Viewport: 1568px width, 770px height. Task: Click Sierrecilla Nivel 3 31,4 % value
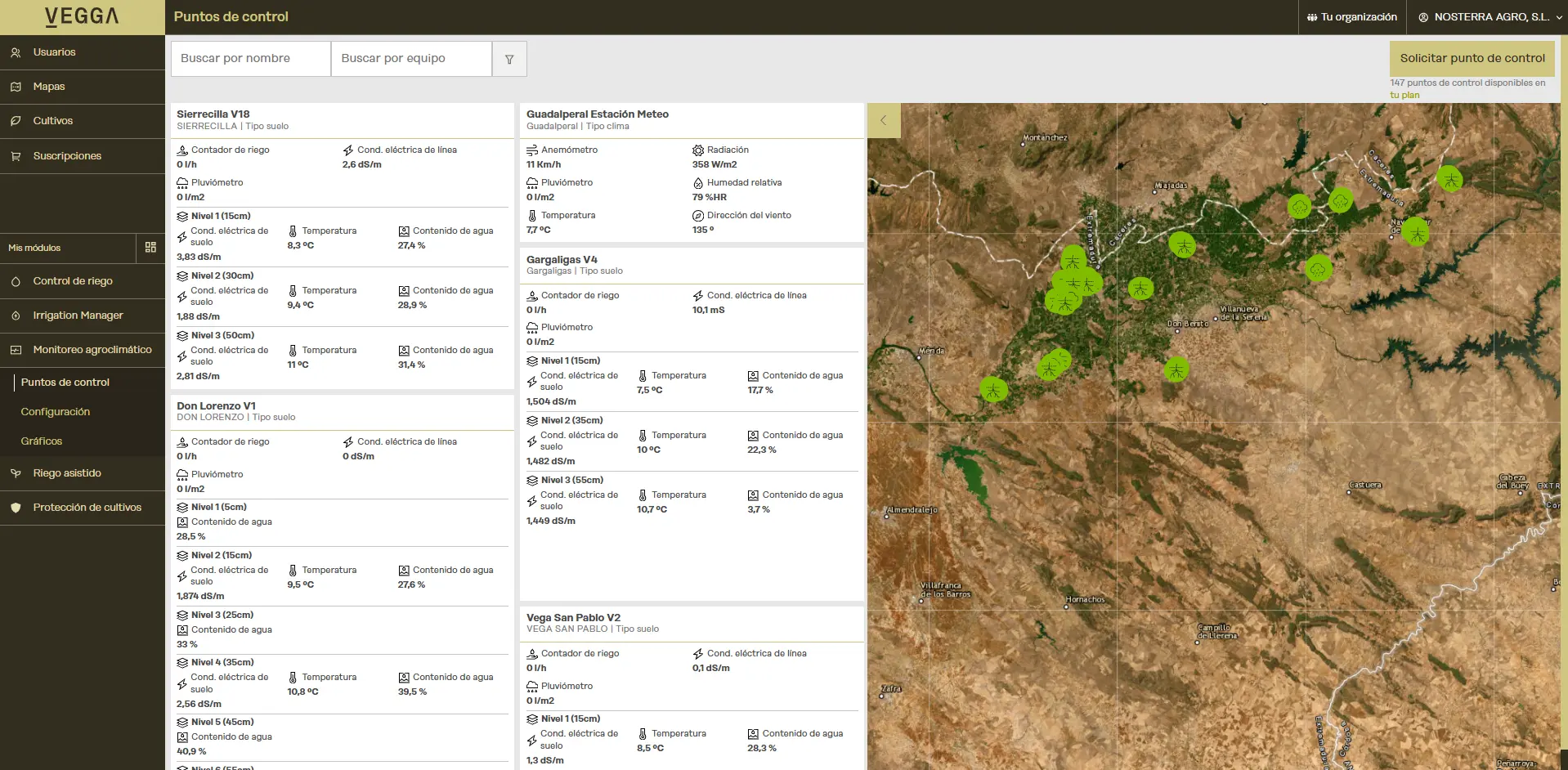[411, 365]
